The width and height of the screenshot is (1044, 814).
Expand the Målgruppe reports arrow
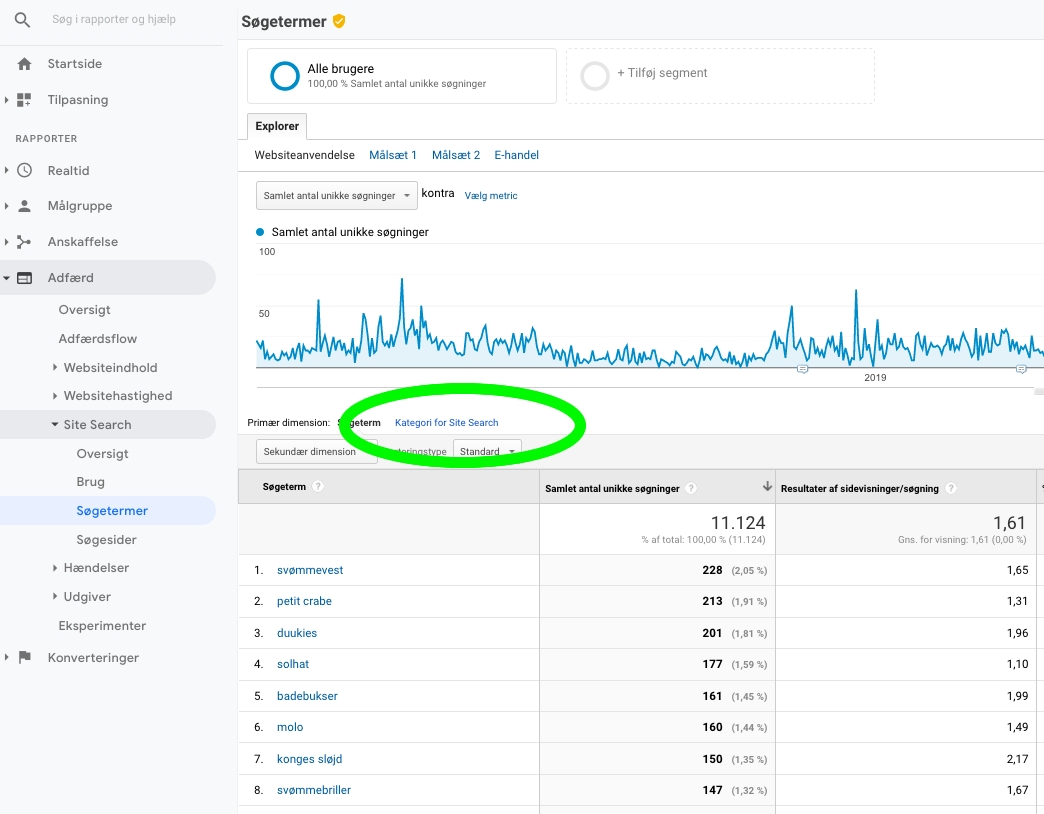point(6,206)
